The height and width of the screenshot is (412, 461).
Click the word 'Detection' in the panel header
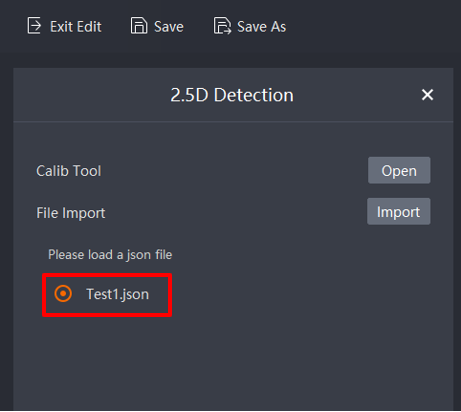254,95
